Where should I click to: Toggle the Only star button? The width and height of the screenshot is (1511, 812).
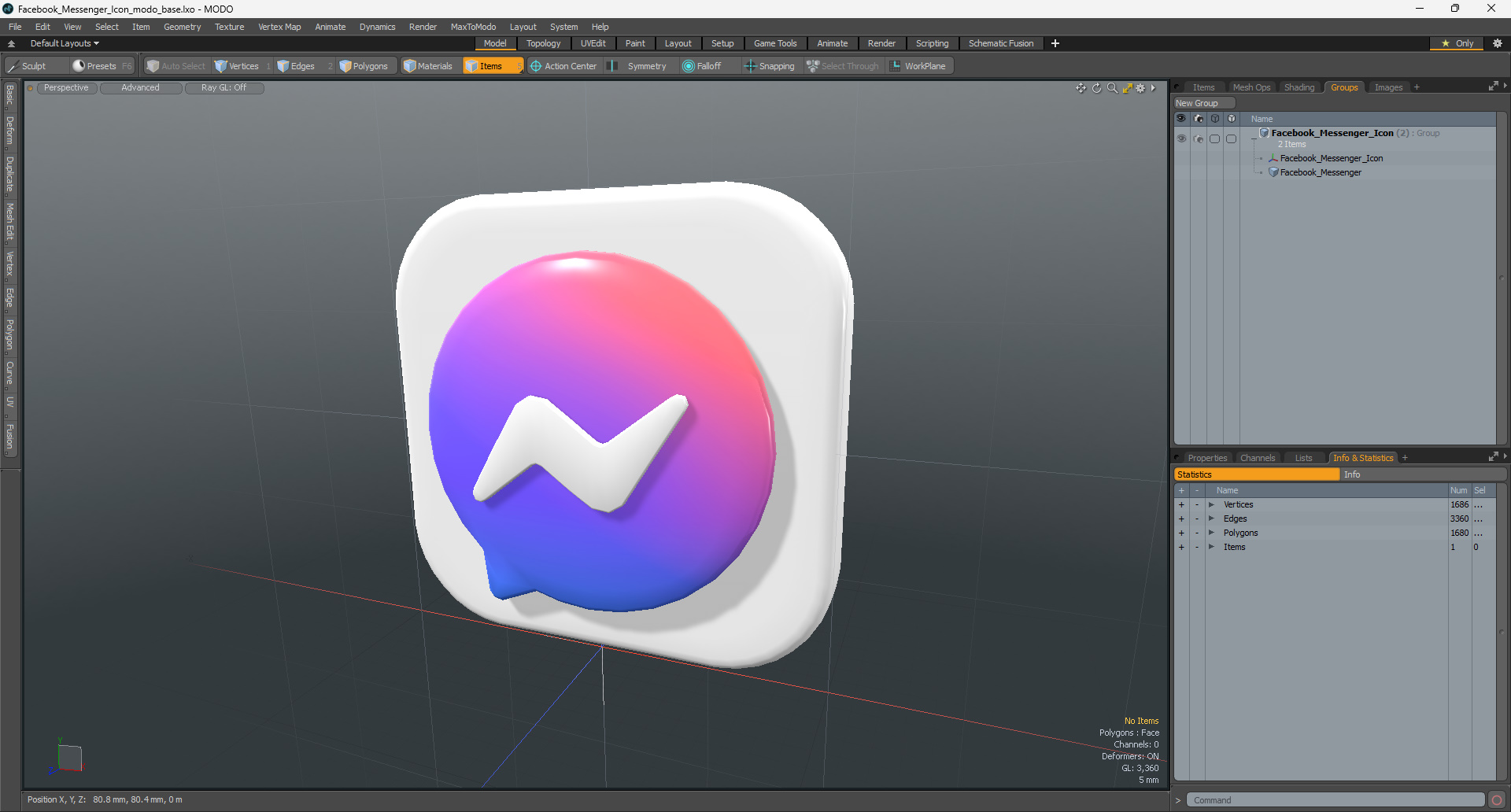pos(1457,43)
